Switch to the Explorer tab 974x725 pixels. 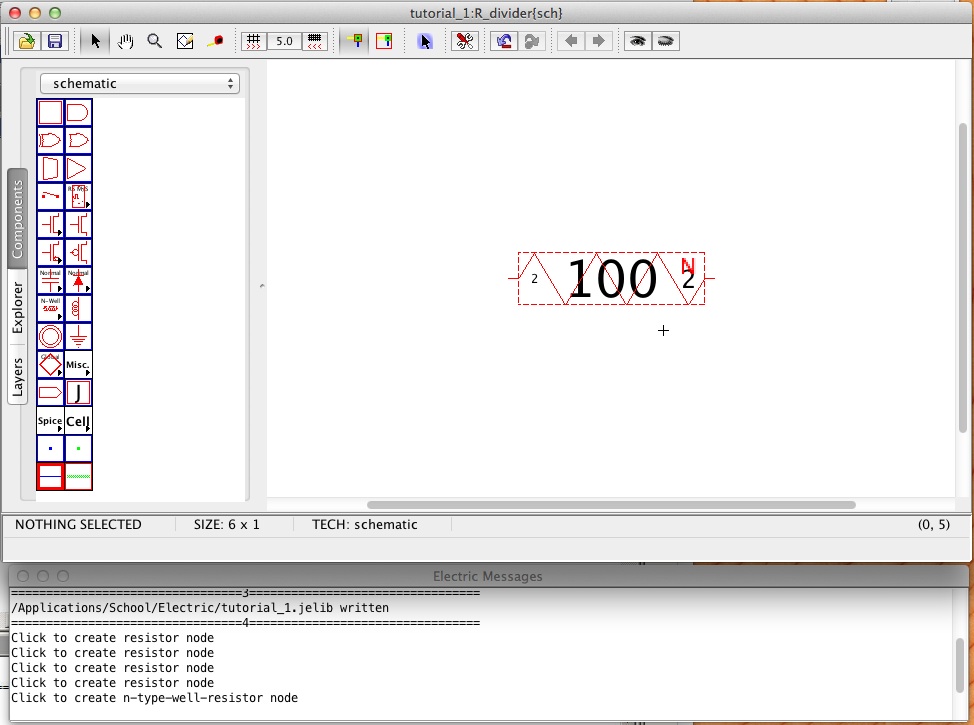[17, 307]
